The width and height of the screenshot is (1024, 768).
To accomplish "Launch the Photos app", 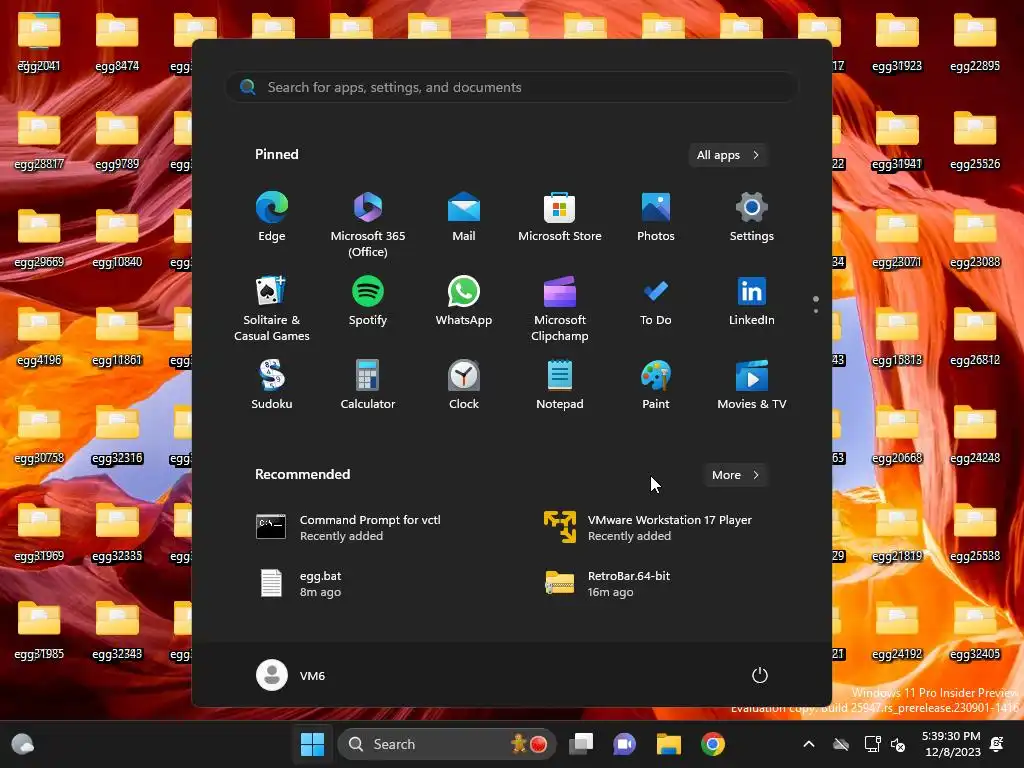I will [x=656, y=217].
